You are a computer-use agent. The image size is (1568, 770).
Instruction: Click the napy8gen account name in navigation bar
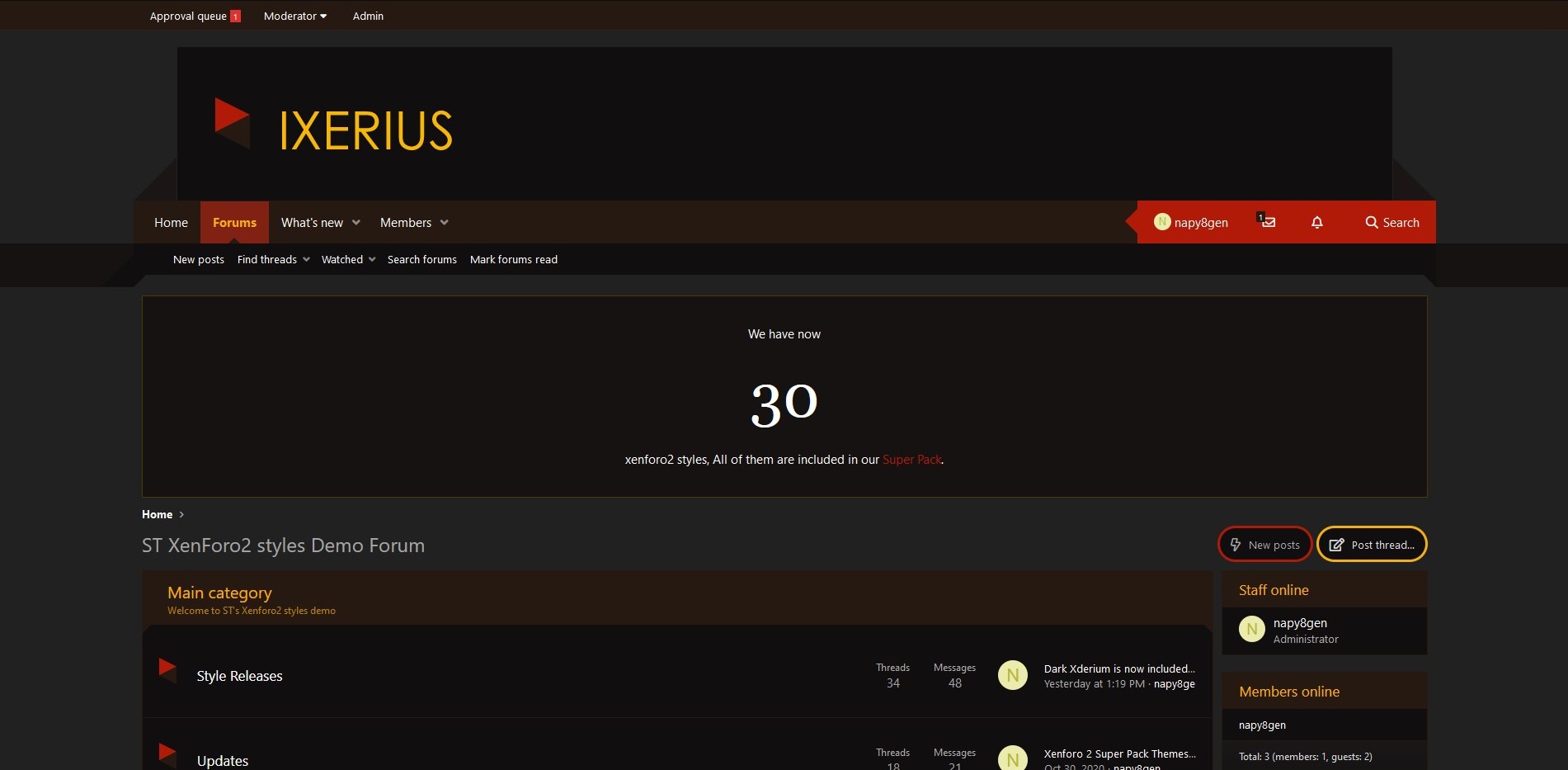tap(1201, 223)
